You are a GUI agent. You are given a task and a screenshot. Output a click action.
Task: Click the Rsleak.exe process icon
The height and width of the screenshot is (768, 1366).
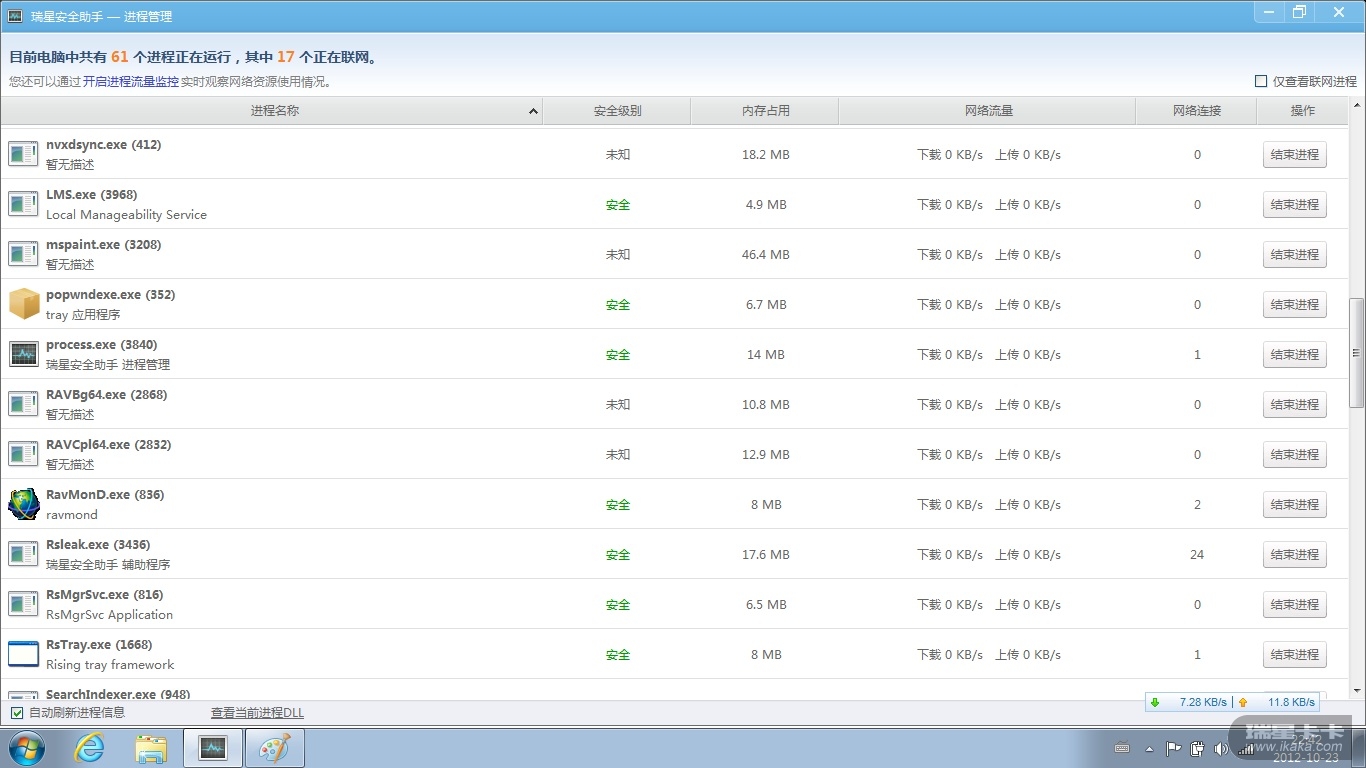click(x=23, y=554)
